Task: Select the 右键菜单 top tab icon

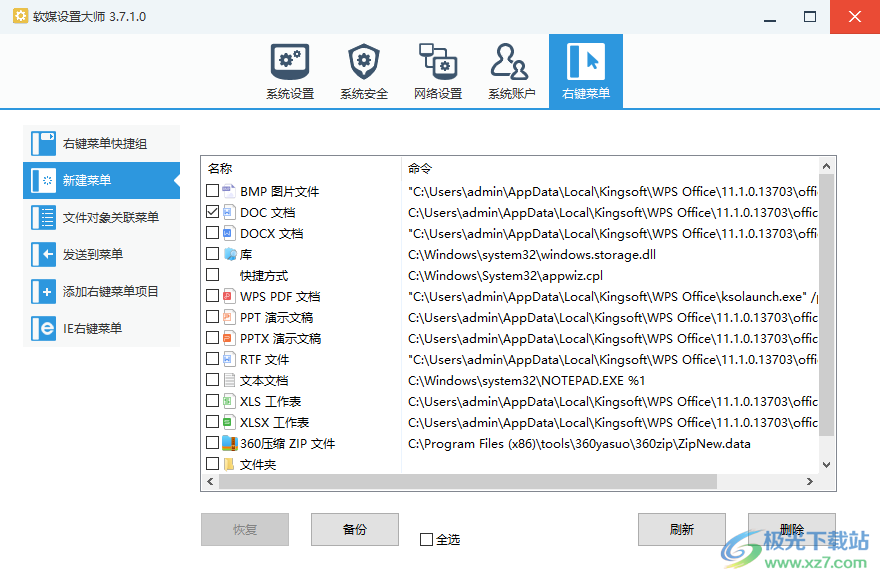Action: point(585,61)
